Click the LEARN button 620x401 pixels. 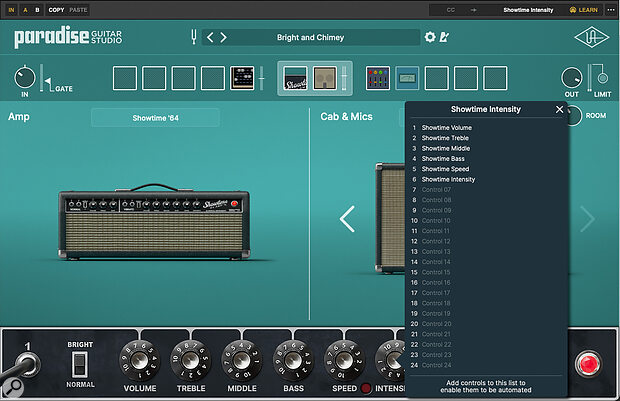tap(584, 10)
